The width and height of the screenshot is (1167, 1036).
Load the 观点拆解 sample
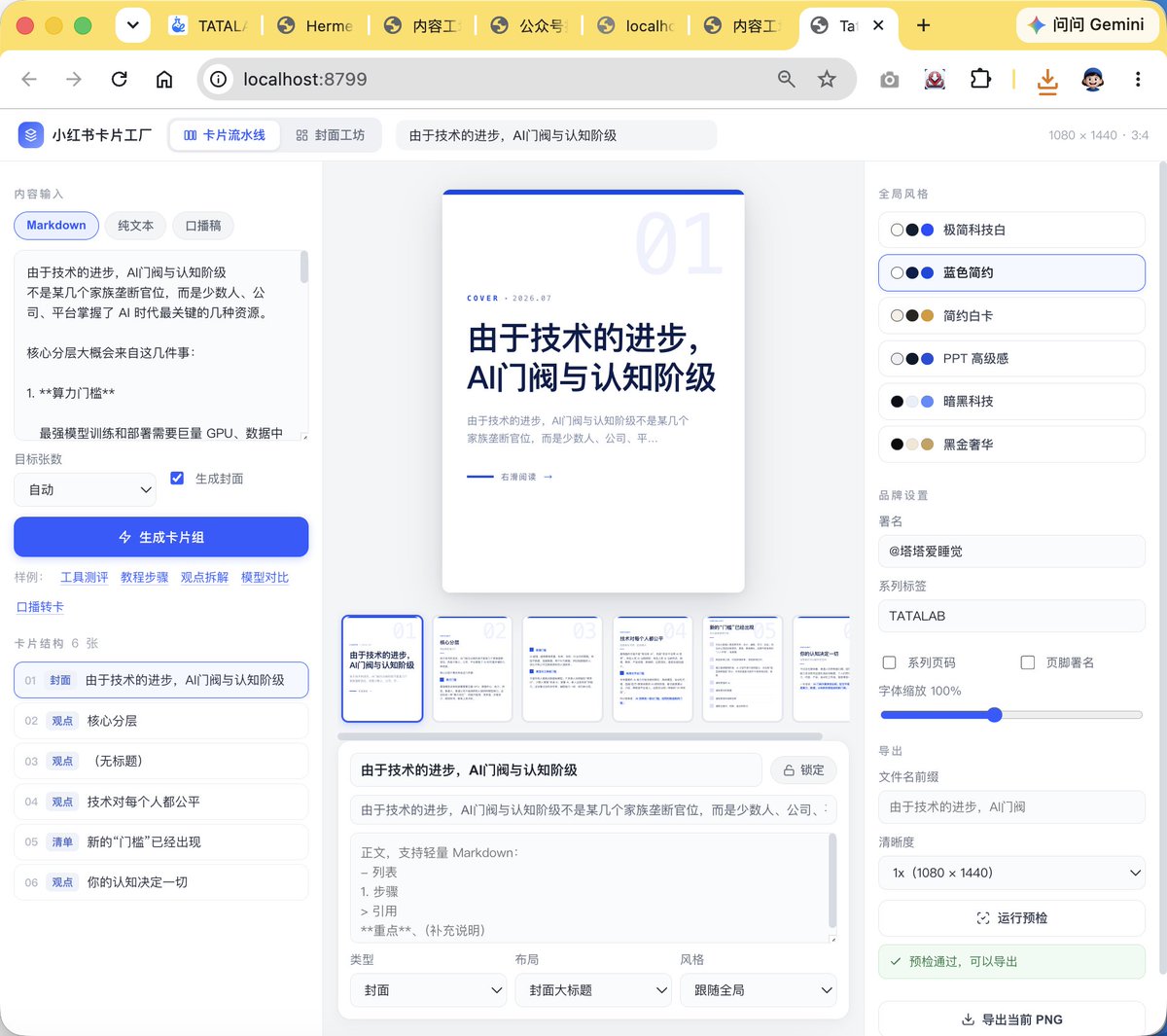click(204, 578)
